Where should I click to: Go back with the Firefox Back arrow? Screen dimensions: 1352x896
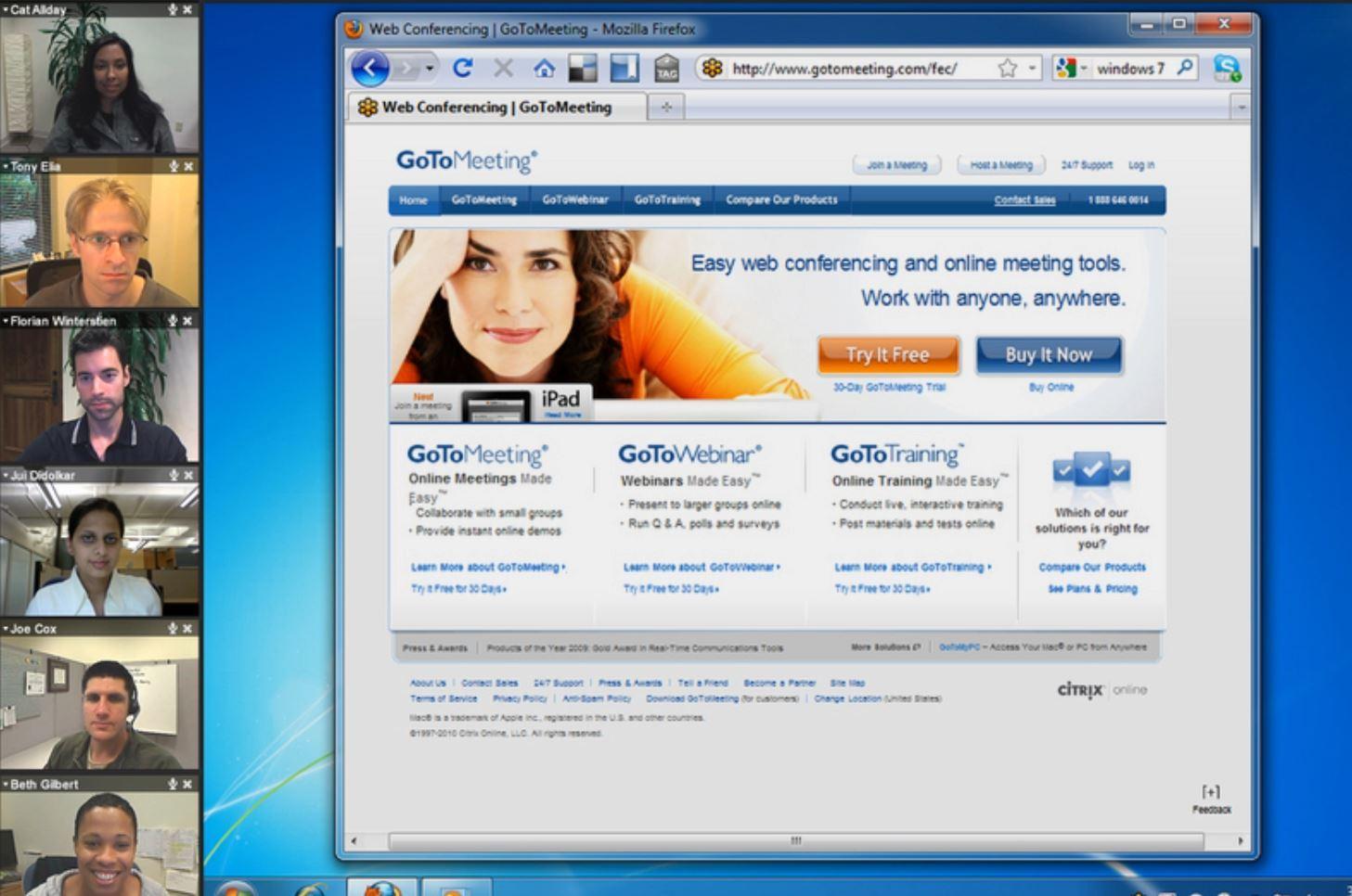click(x=370, y=68)
